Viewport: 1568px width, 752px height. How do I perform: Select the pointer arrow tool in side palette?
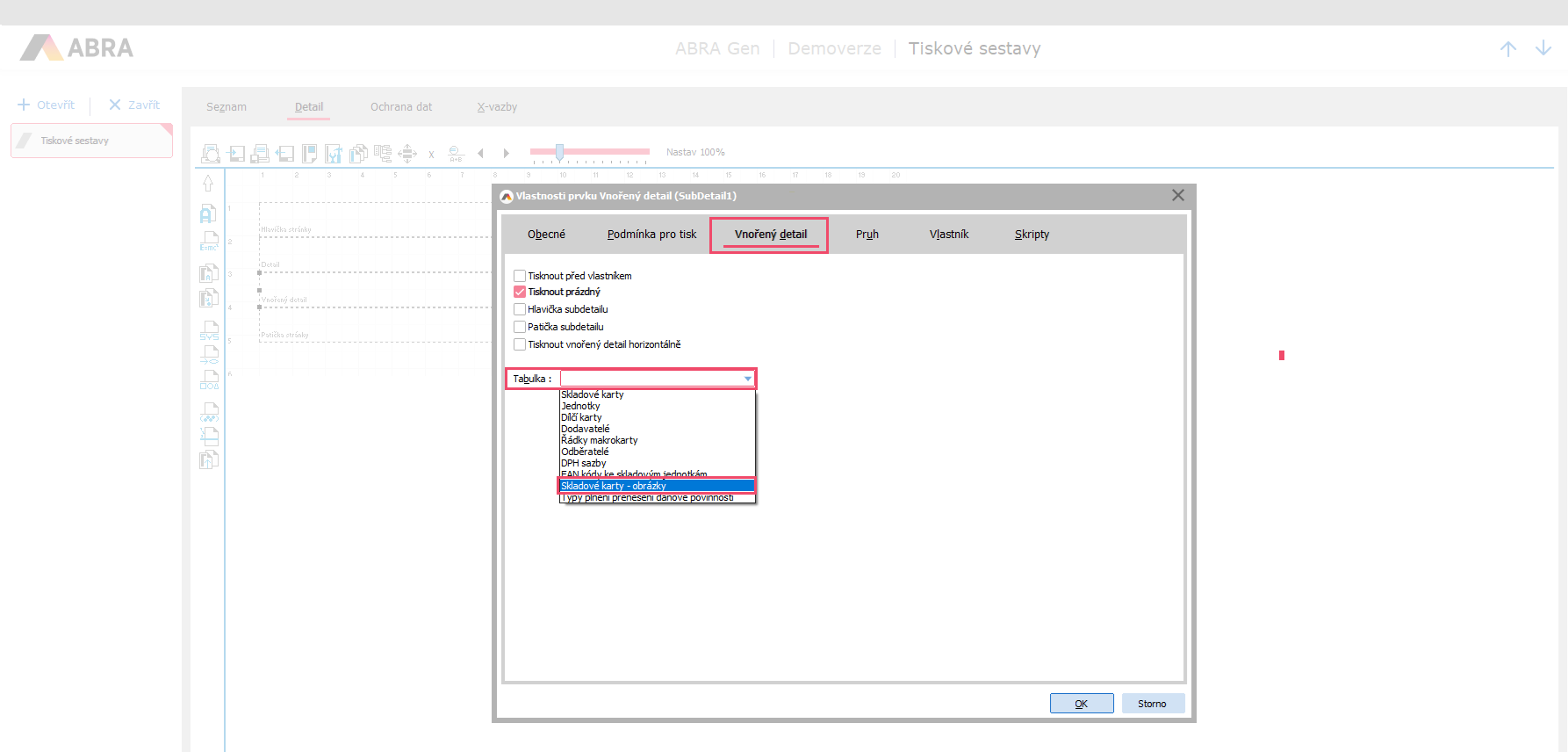click(x=208, y=183)
